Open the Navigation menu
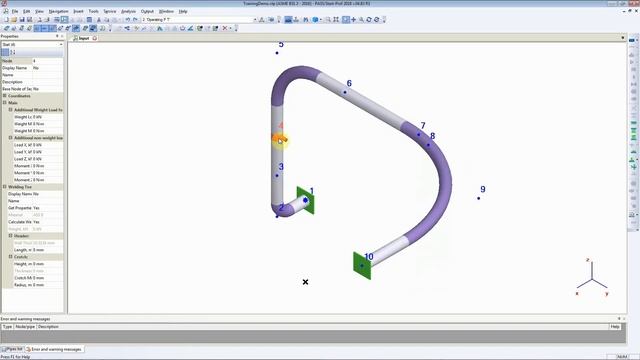Viewport: 640px width, 360px height. pos(58,11)
